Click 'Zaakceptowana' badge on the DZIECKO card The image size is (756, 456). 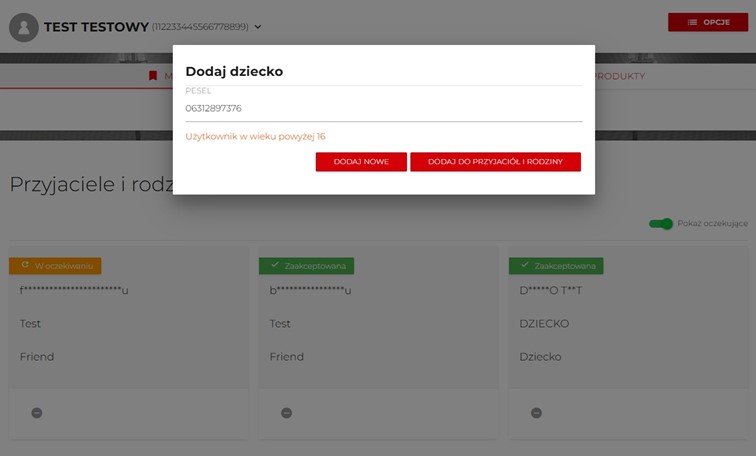(556, 266)
